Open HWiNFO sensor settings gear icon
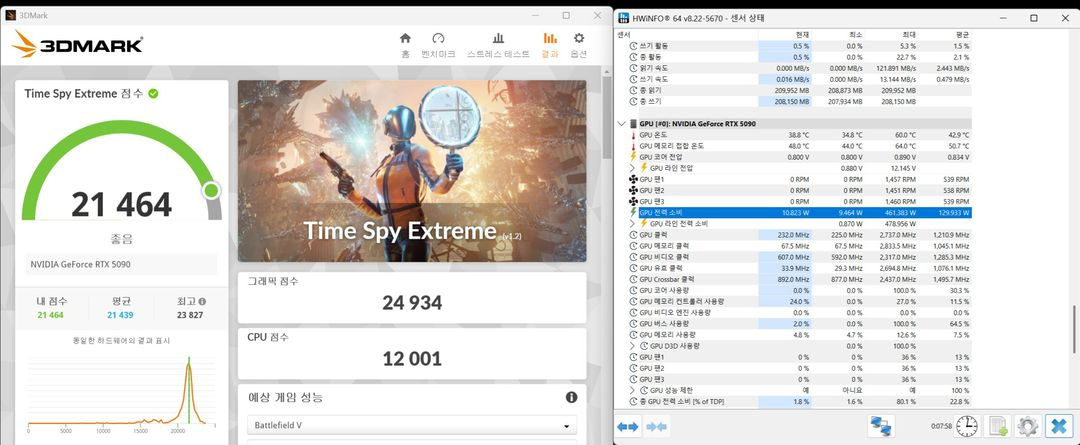The image size is (1080, 445). coord(1027,426)
